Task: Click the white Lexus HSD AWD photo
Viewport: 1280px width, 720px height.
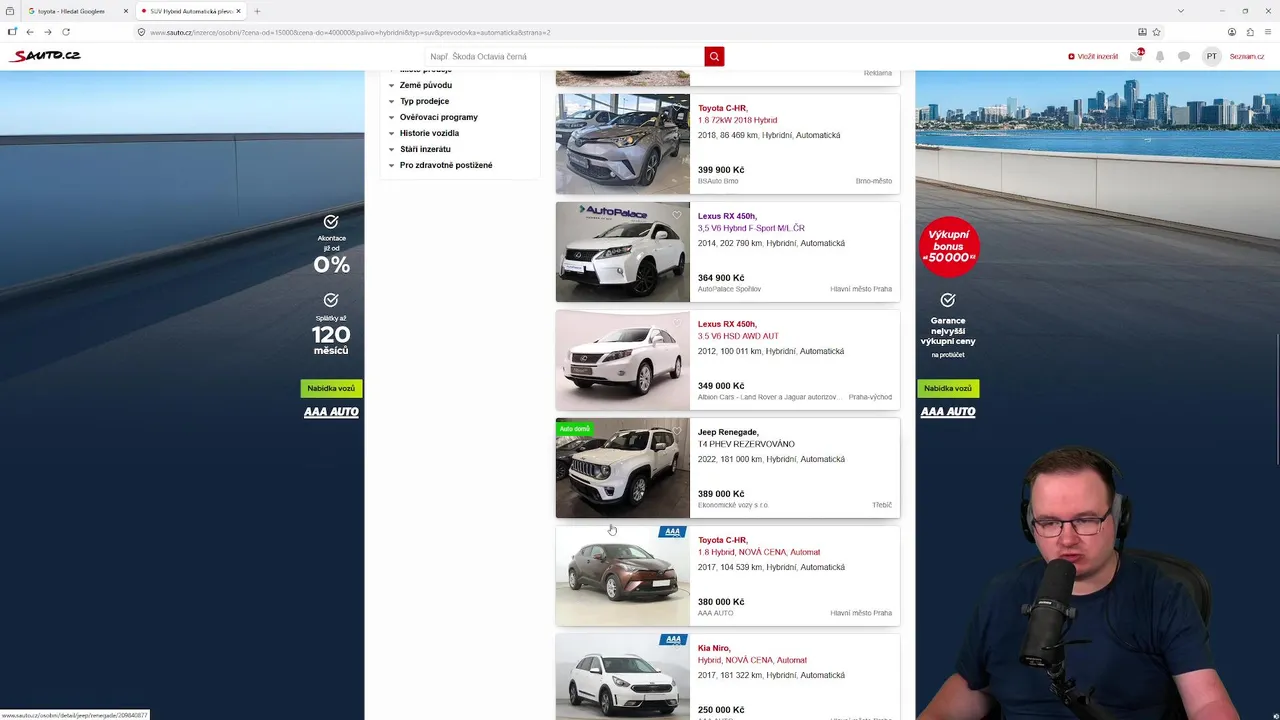Action: [x=623, y=360]
